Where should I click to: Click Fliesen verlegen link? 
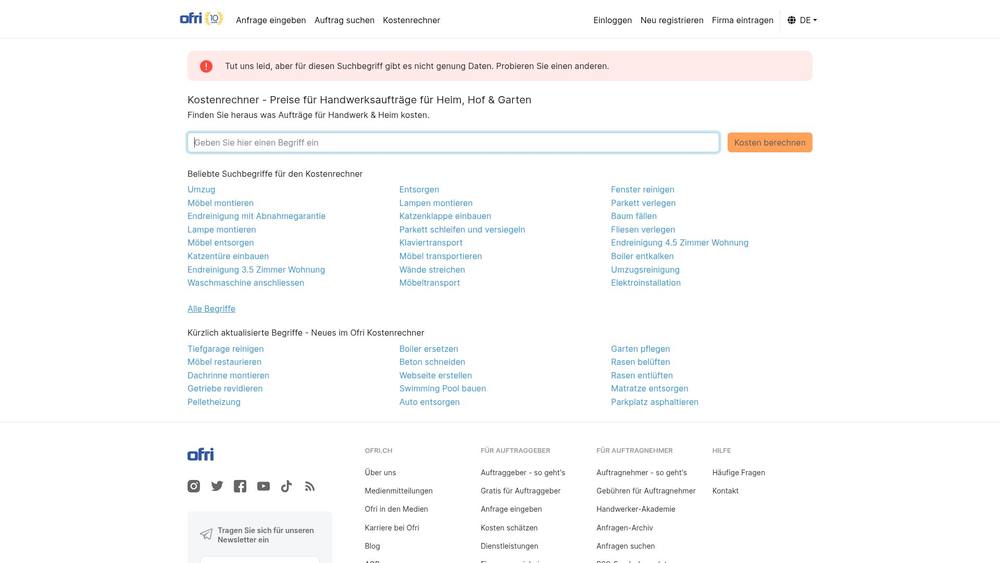pyautogui.click(x=643, y=230)
